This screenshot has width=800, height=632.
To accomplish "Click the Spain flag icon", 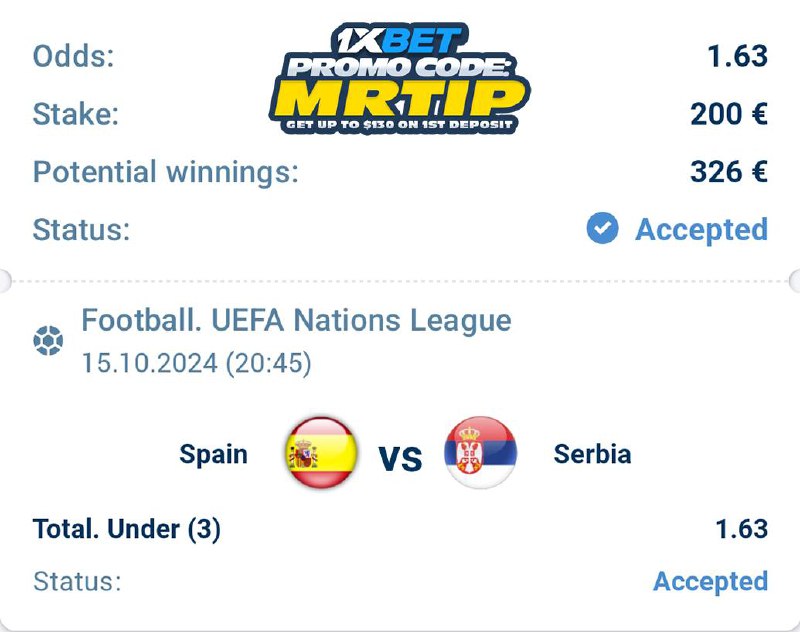I will pos(321,455).
